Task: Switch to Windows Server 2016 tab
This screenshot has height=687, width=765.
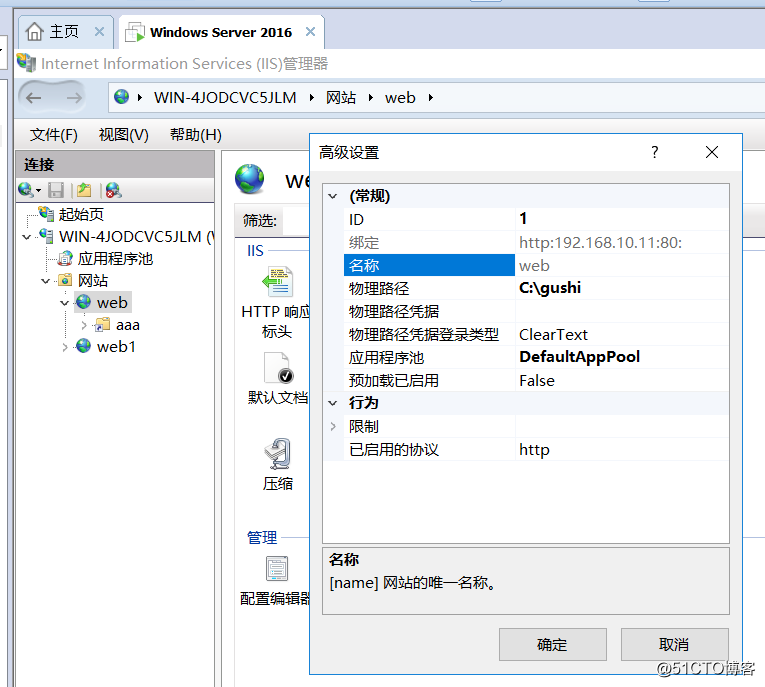Action: click(221, 32)
